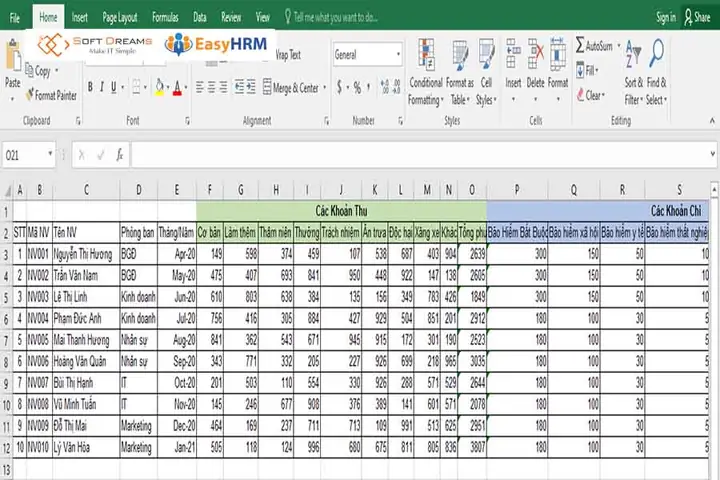Image resolution: width=720 pixels, height=480 pixels.
Task: Open Clipboard dialog launcher
Action: click(x=78, y=121)
